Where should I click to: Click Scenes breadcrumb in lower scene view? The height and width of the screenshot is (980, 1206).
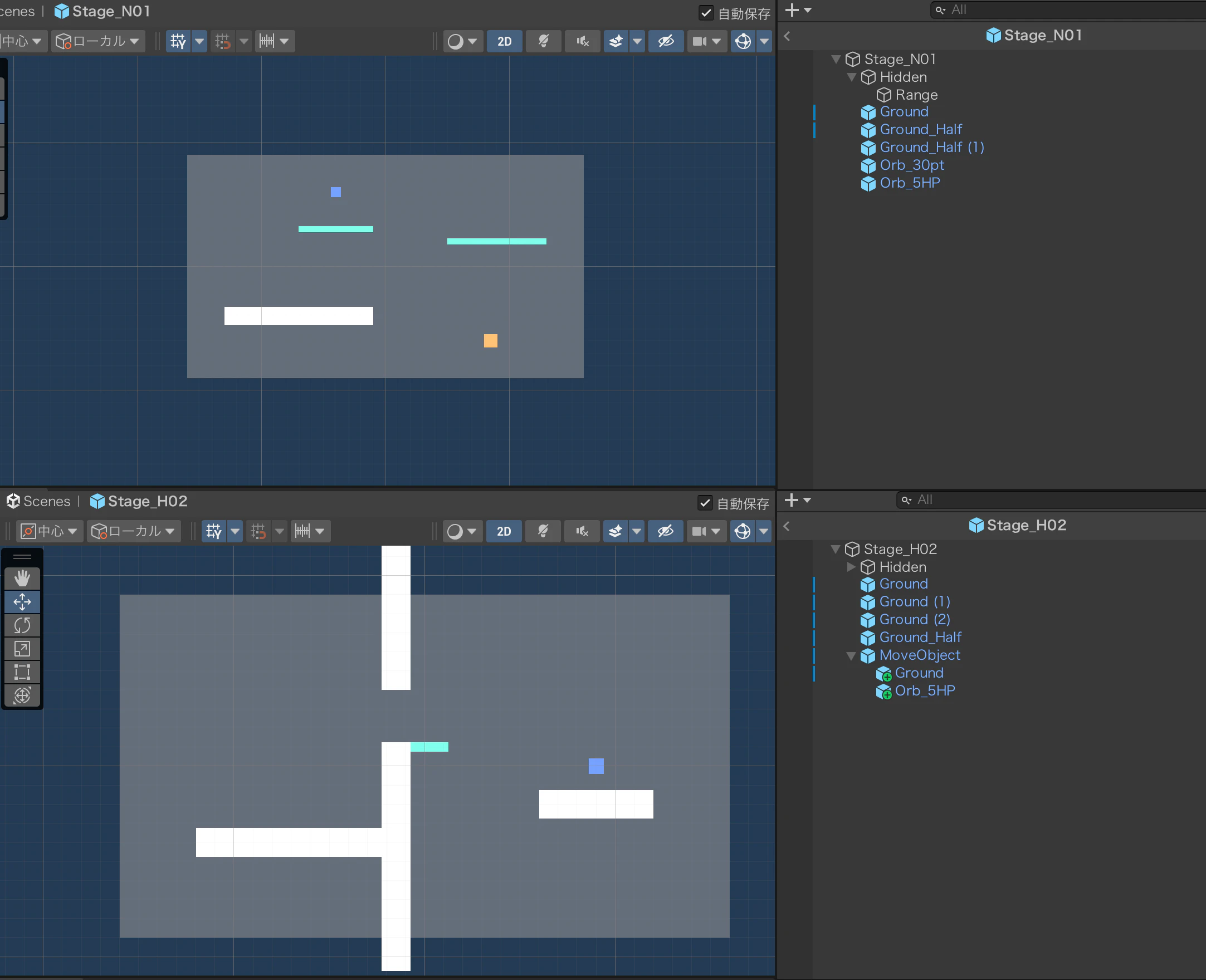coord(46,501)
